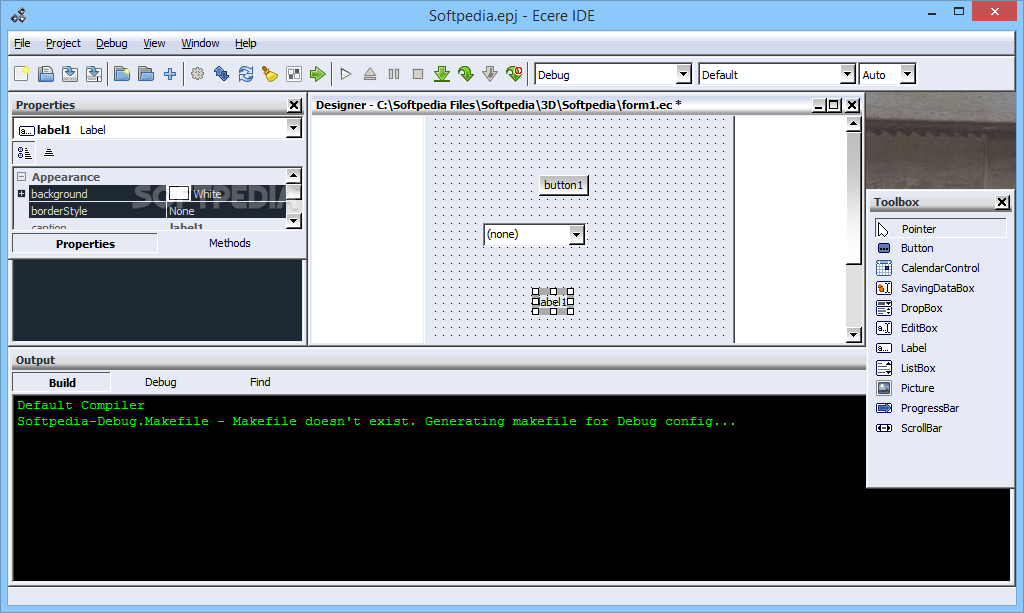Click the blue plus Add Files icon
The height and width of the screenshot is (613, 1024).
[x=170, y=74]
